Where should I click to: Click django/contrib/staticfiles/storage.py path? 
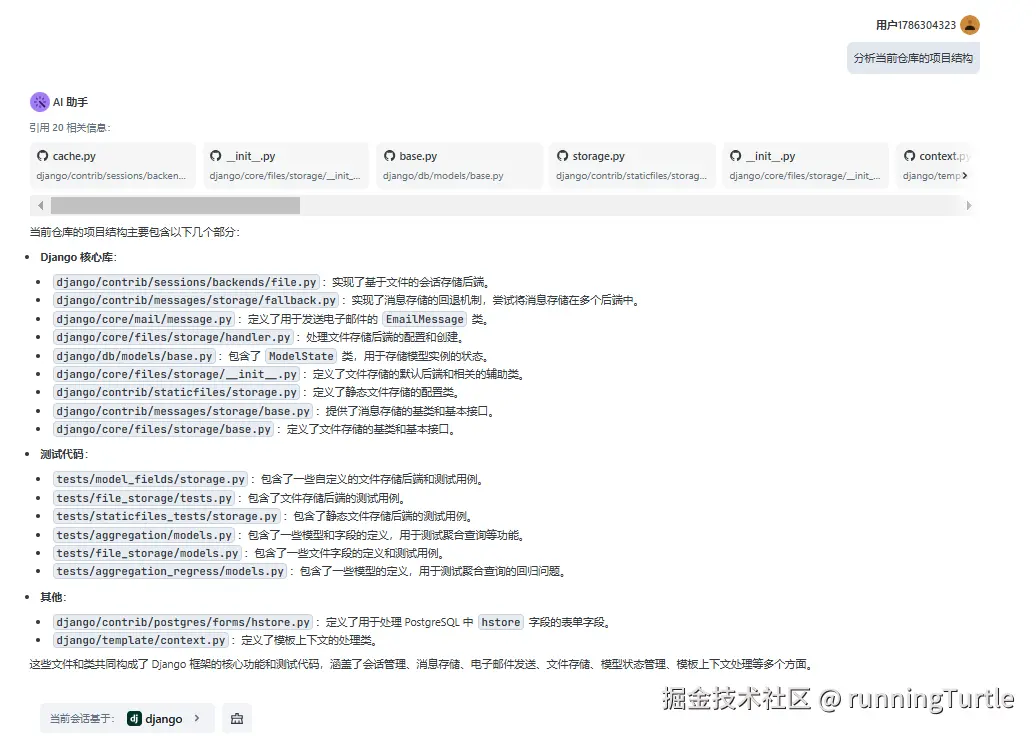[176, 392]
